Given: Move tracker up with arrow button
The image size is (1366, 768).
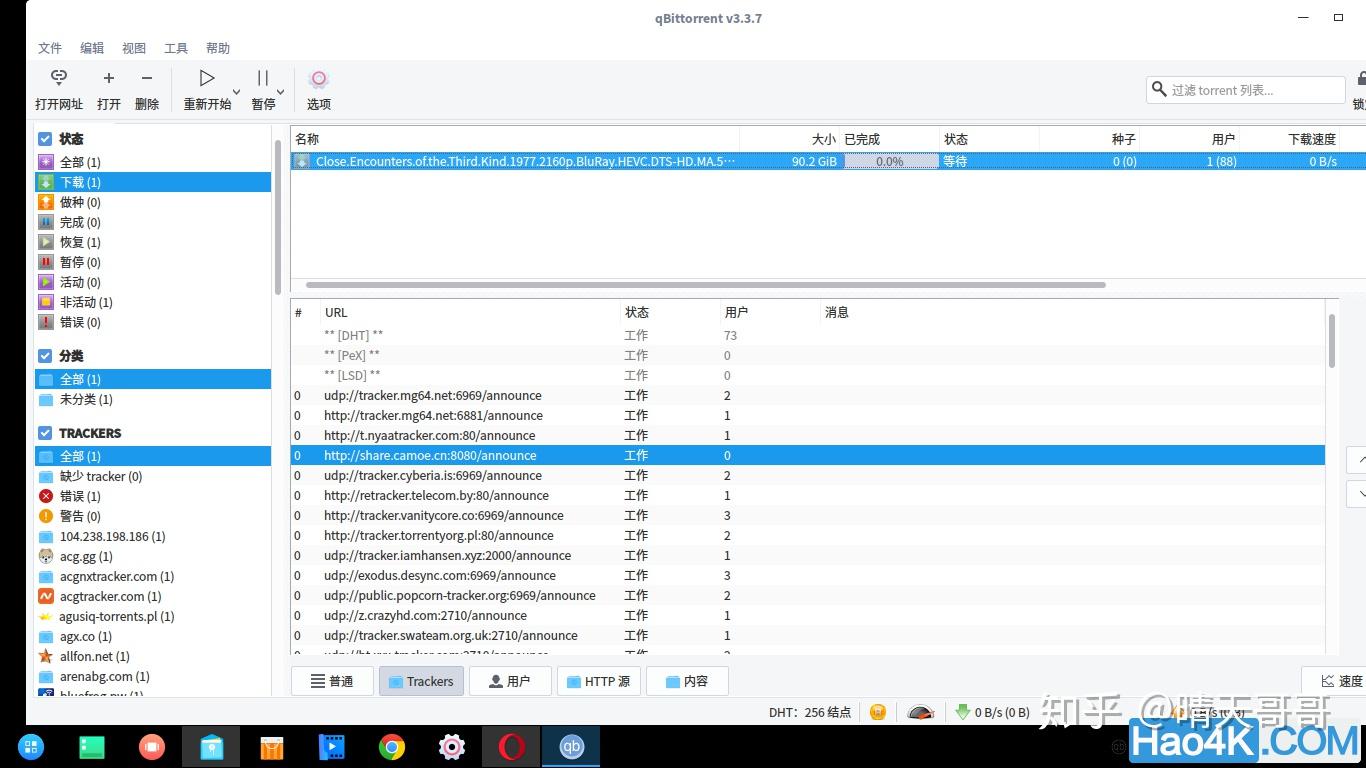Looking at the screenshot, I should pyautogui.click(x=1357, y=459).
